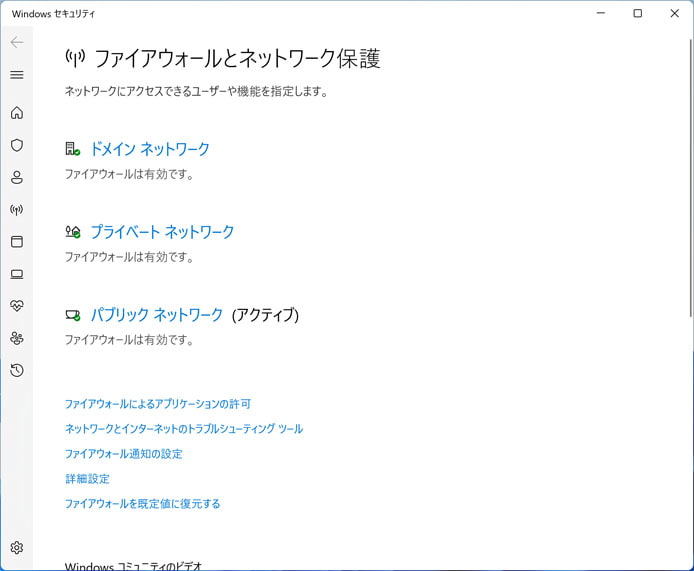Click the antenna icon beside page title
Screen dimensions: 694x571
click(x=75, y=58)
